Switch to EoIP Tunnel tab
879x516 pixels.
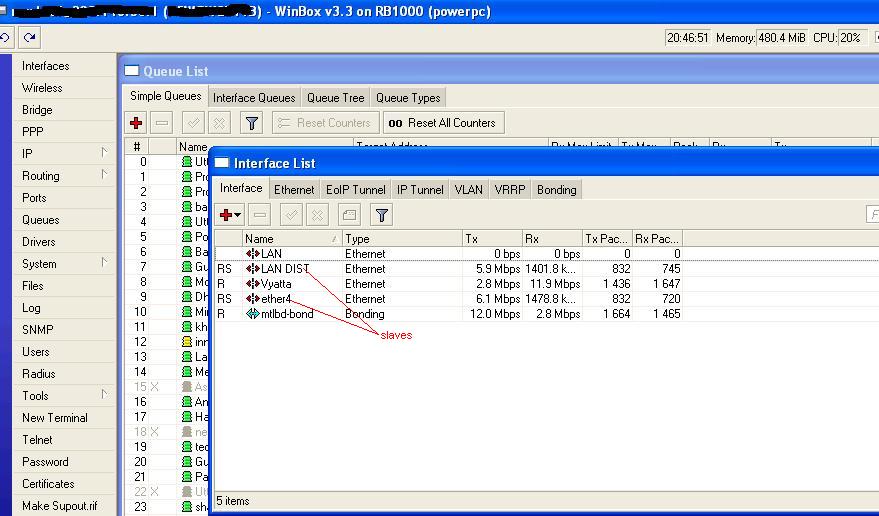[355, 190]
